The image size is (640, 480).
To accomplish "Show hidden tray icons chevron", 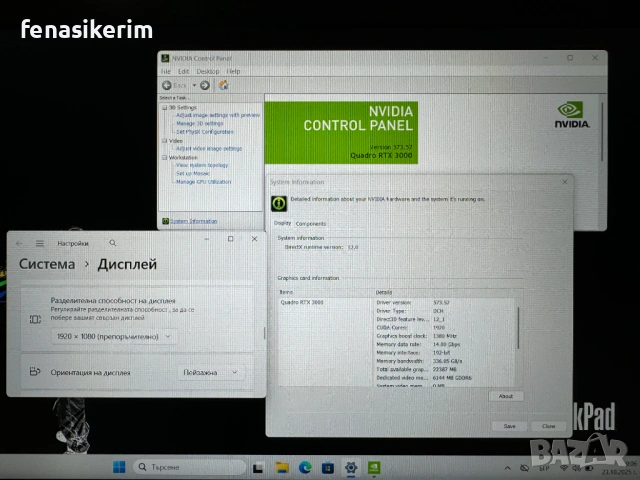I will (x=507, y=468).
